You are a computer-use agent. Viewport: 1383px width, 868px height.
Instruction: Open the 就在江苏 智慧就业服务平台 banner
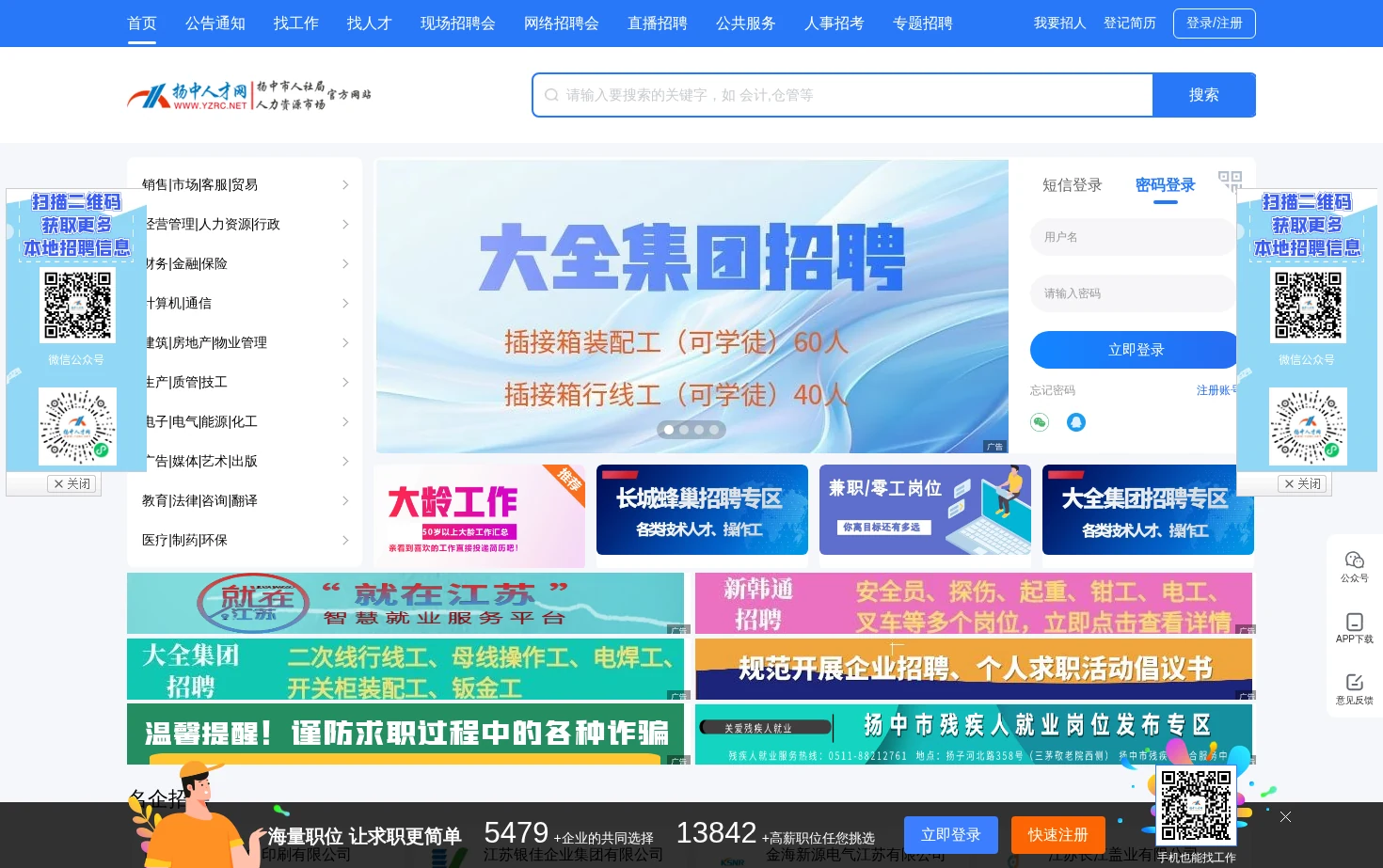405,604
